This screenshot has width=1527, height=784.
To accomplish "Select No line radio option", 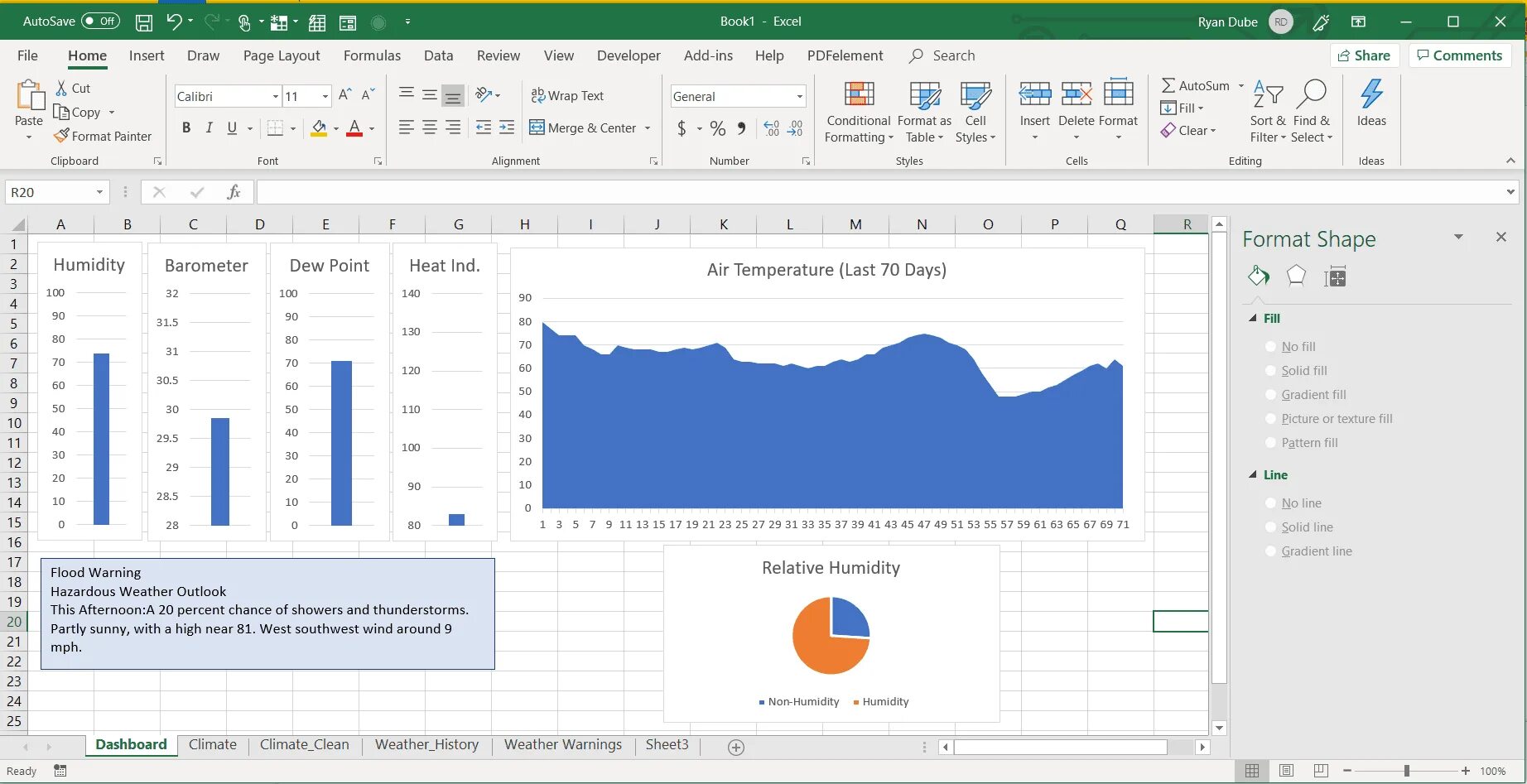I will click(1270, 503).
